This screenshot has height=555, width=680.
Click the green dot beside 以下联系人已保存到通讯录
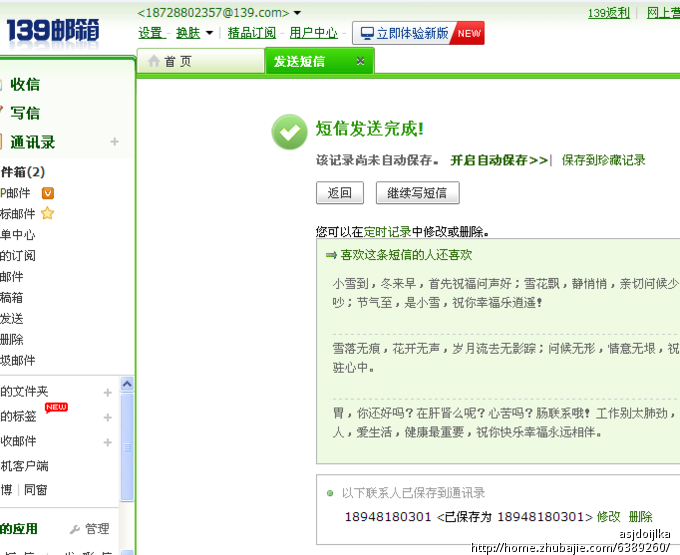pyautogui.click(x=330, y=493)
